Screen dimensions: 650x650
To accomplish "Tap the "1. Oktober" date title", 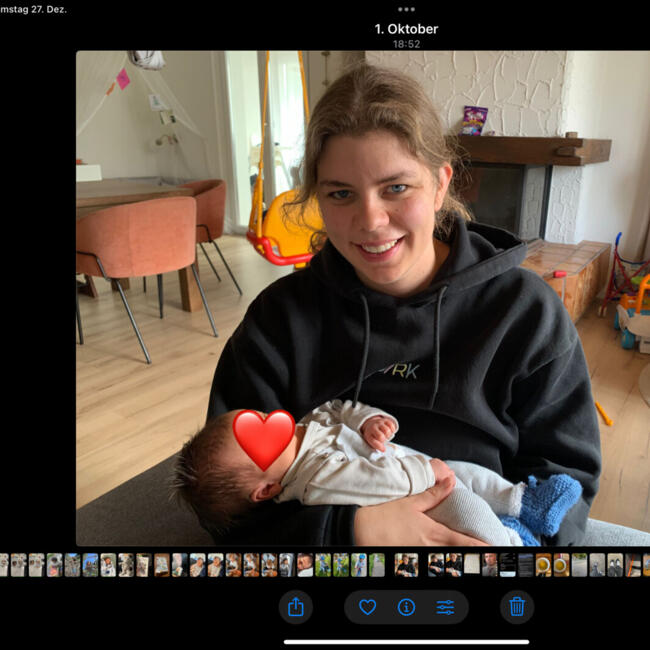I will click(406, 29).
